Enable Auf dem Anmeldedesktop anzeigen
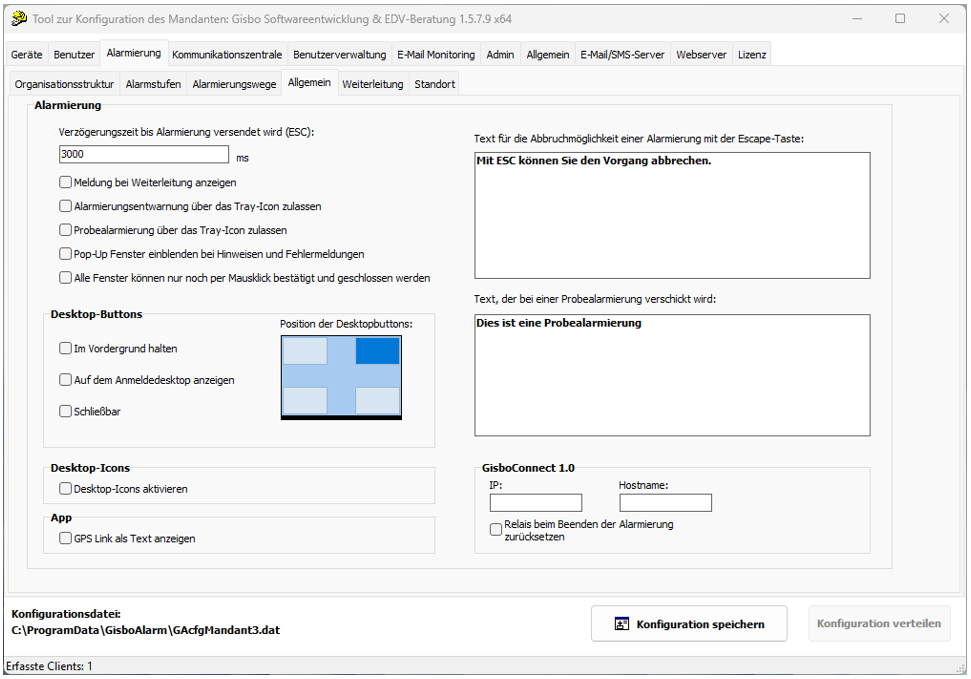 pos(65,380)
